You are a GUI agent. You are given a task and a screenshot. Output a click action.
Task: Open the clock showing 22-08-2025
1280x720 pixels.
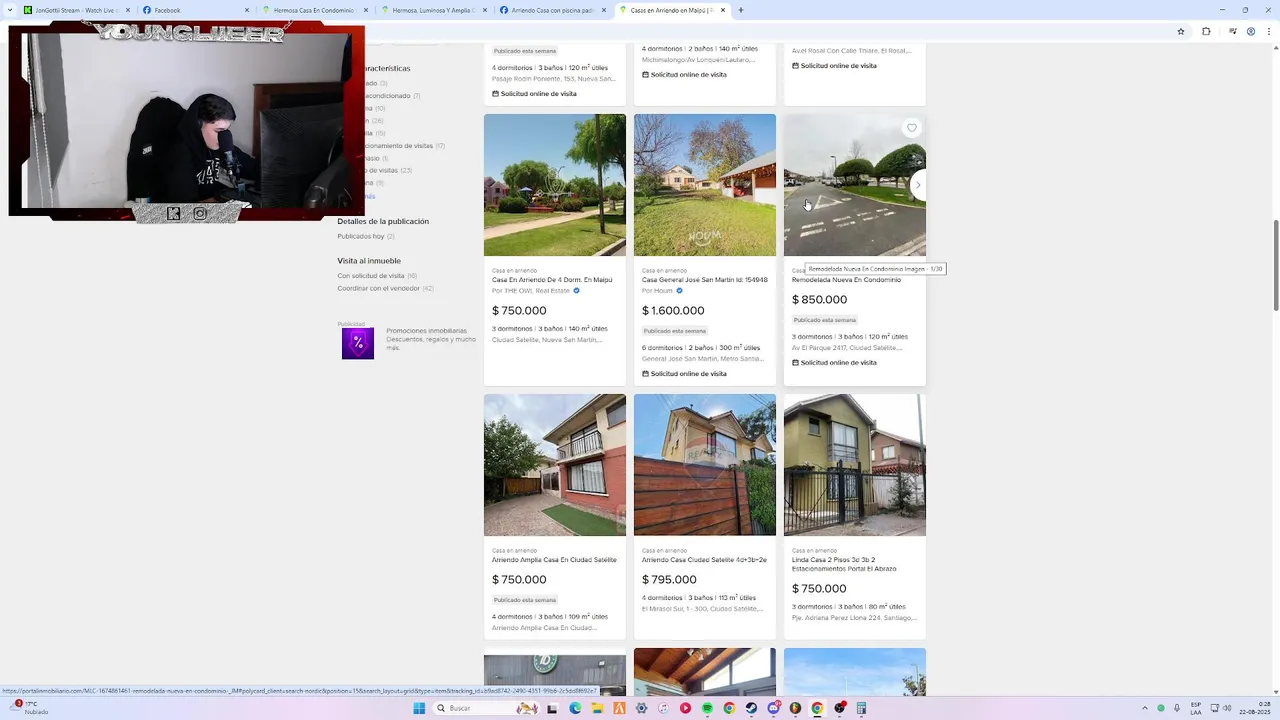pos(1255,708)
